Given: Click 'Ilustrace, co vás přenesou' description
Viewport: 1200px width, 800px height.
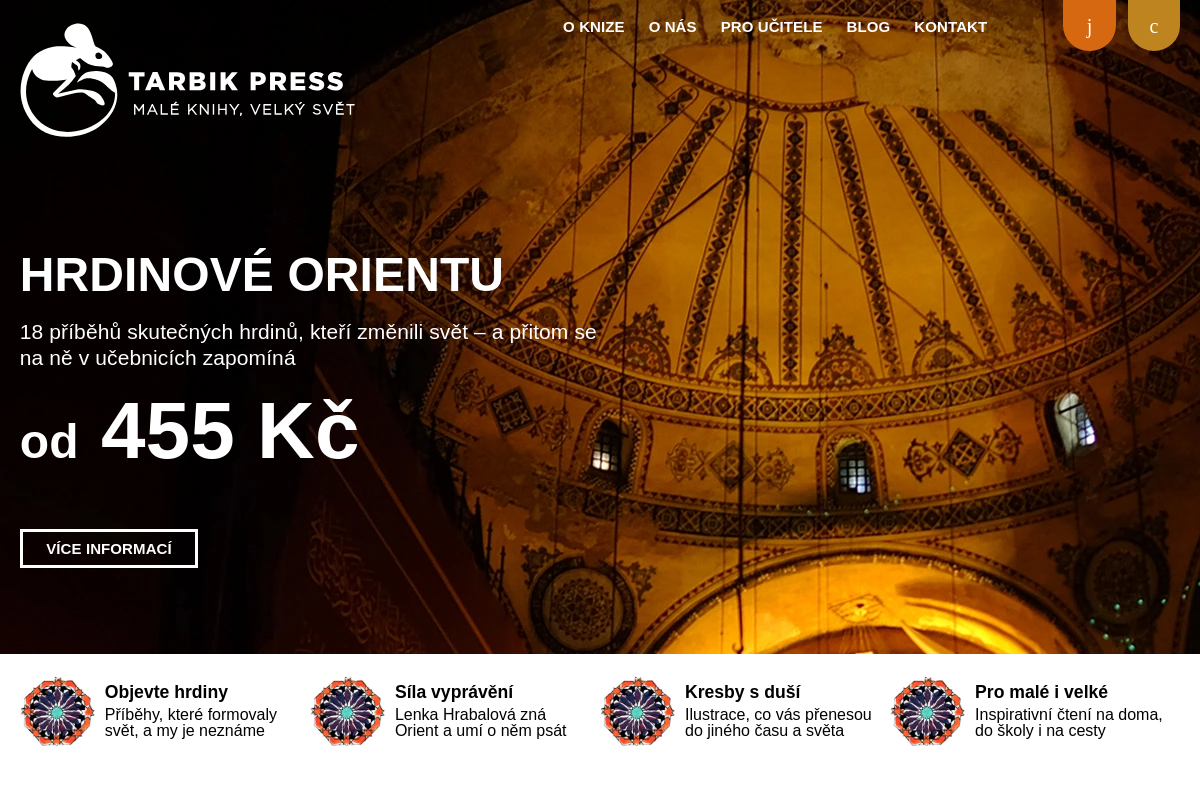Looking at the screenshot, I should [x=778, y=723].
